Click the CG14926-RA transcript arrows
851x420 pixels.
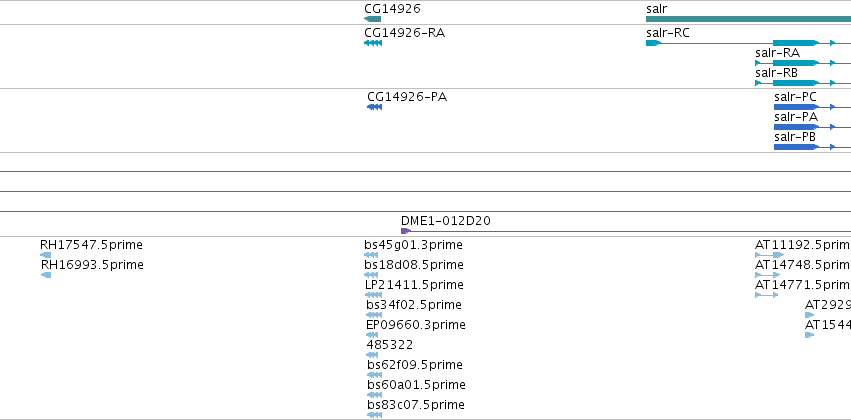pyautogui.click(x=372, y=43)
